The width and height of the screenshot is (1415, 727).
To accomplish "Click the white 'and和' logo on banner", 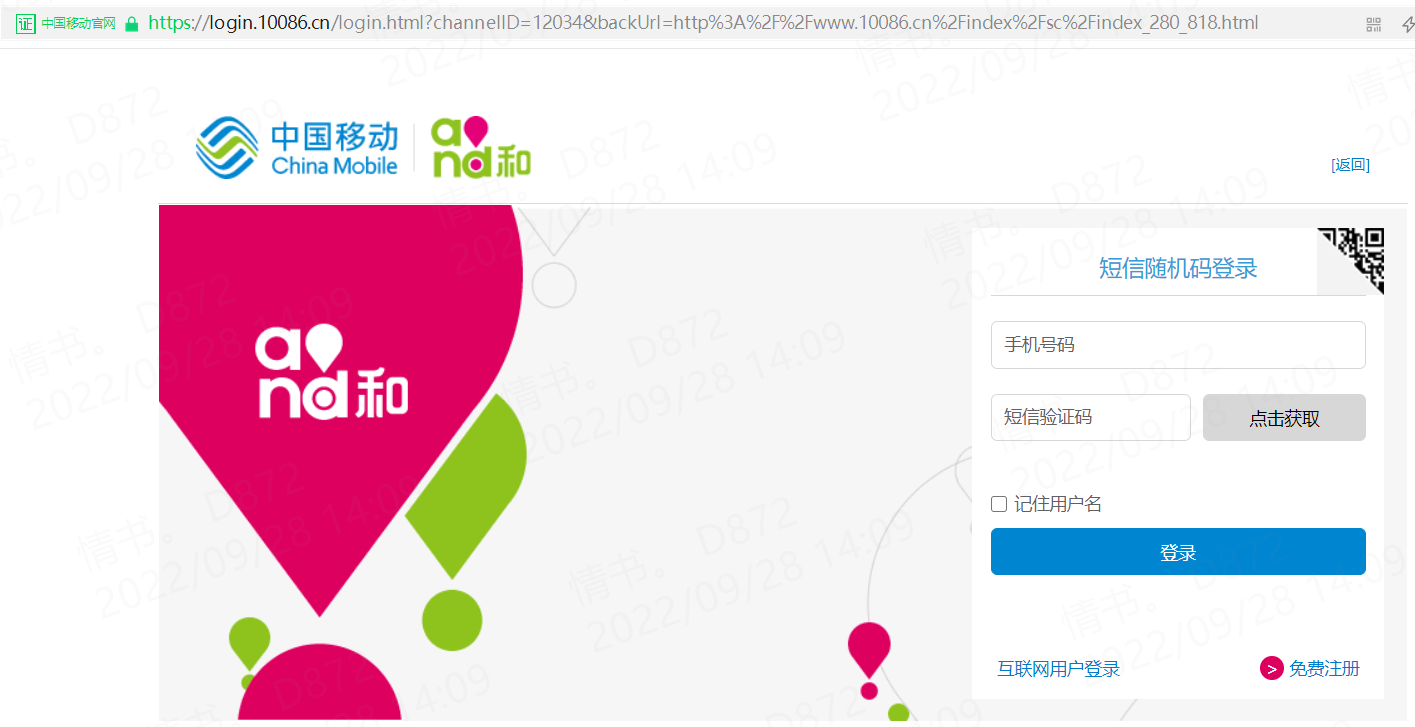I will [x=332, y=372].
